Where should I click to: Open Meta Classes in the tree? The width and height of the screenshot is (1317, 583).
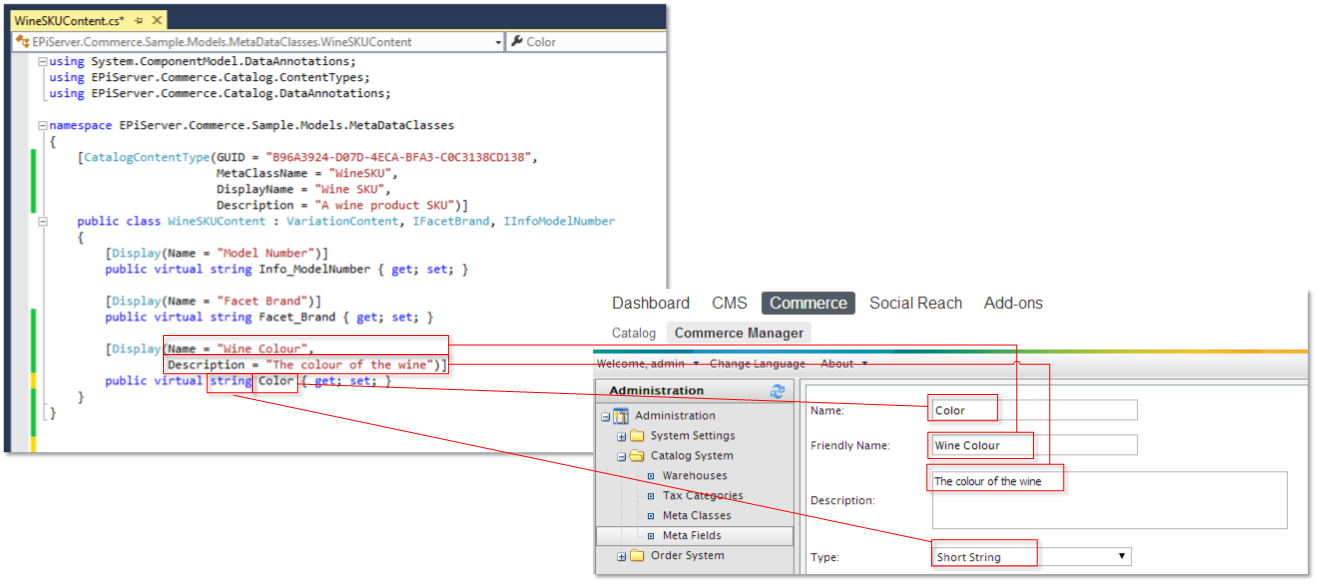click(x=696, y=516)
